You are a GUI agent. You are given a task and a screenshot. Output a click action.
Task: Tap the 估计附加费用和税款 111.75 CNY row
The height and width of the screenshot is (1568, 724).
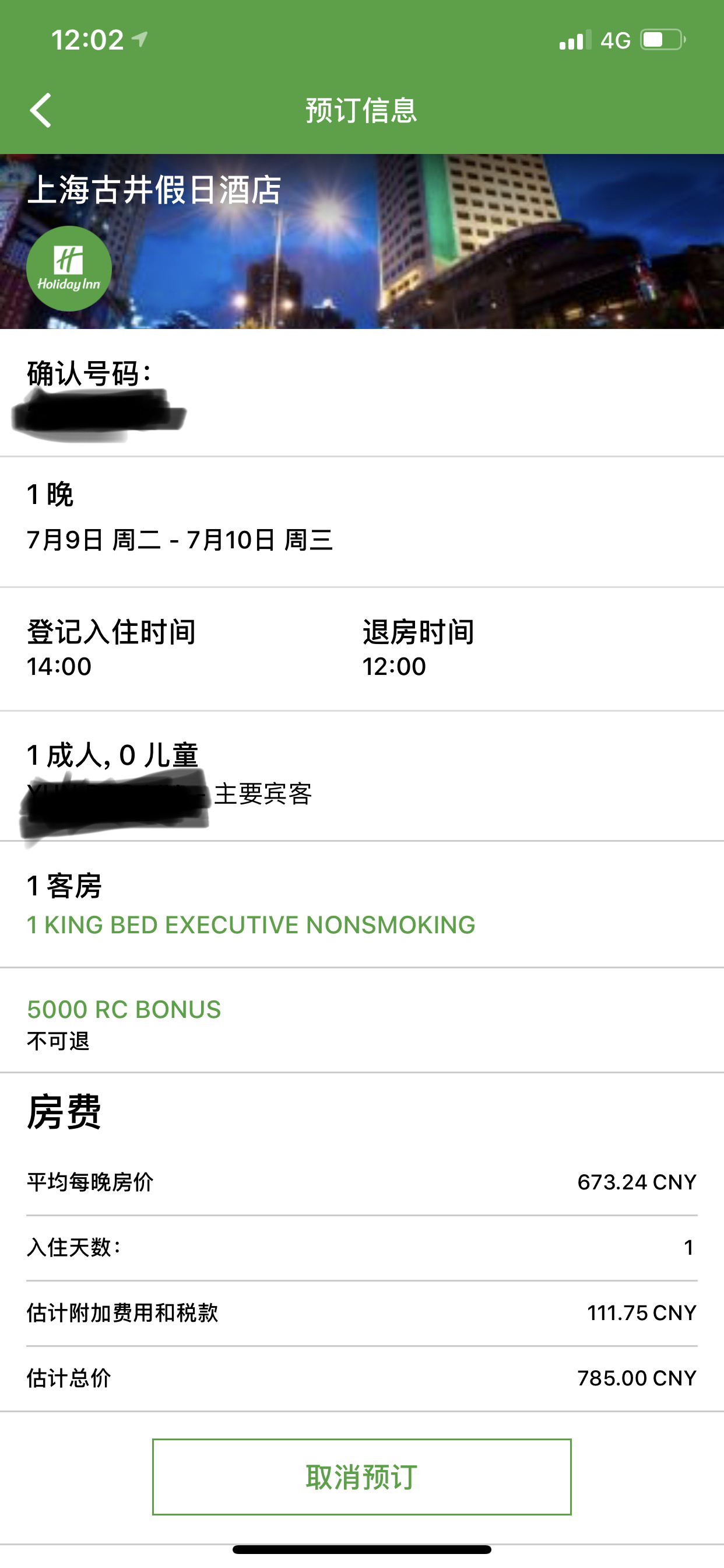click(362, 1313)
